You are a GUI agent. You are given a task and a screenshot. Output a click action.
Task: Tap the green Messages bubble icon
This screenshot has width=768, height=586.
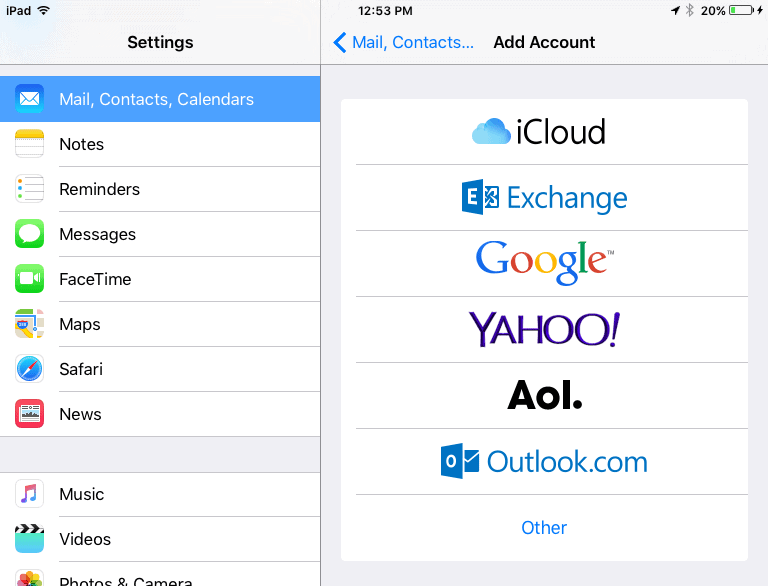pos(29,234)
